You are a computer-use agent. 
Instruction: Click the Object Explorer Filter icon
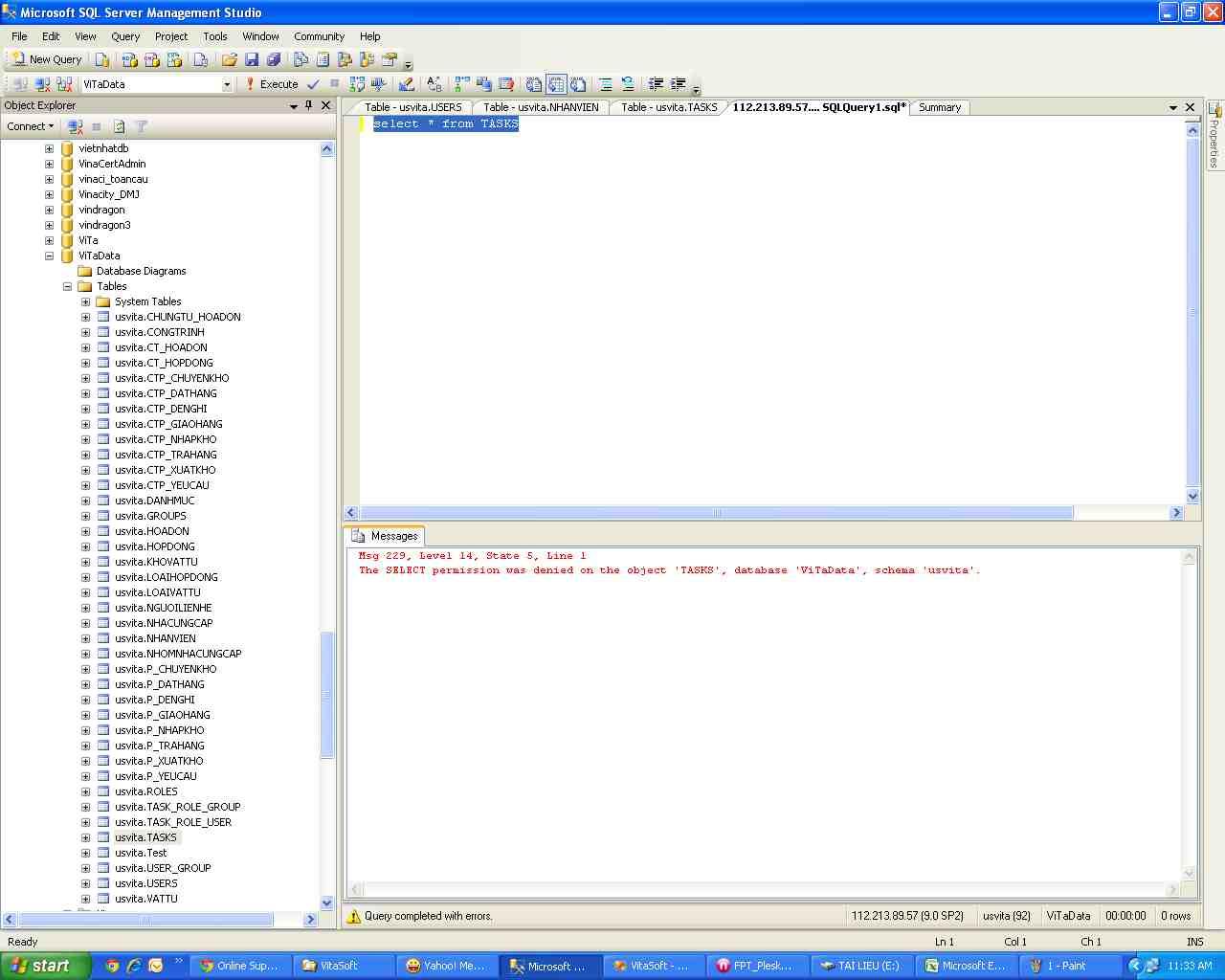(x=141, y=126)
